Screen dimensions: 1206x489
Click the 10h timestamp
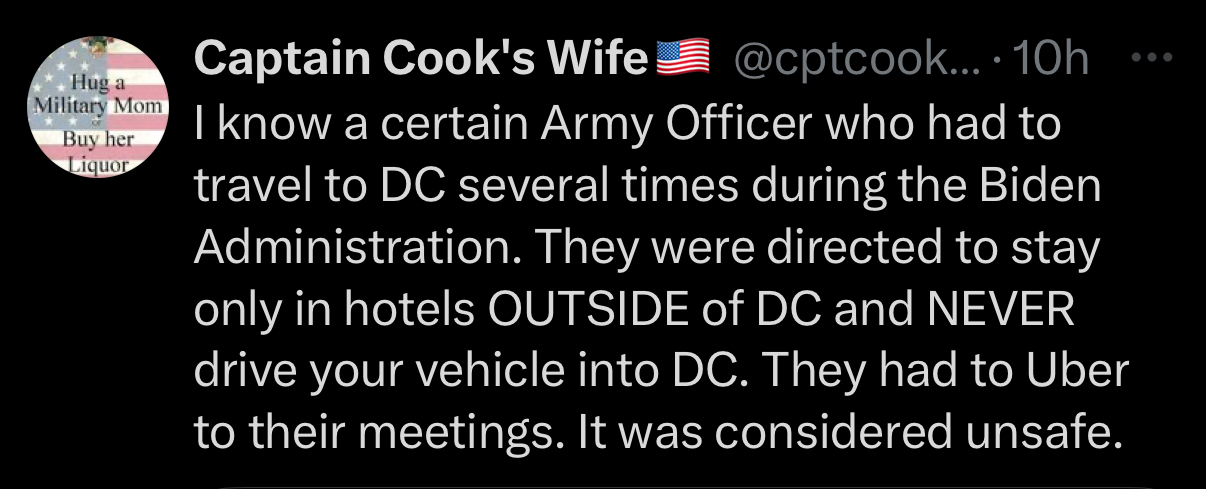[x=1049, y=62]
